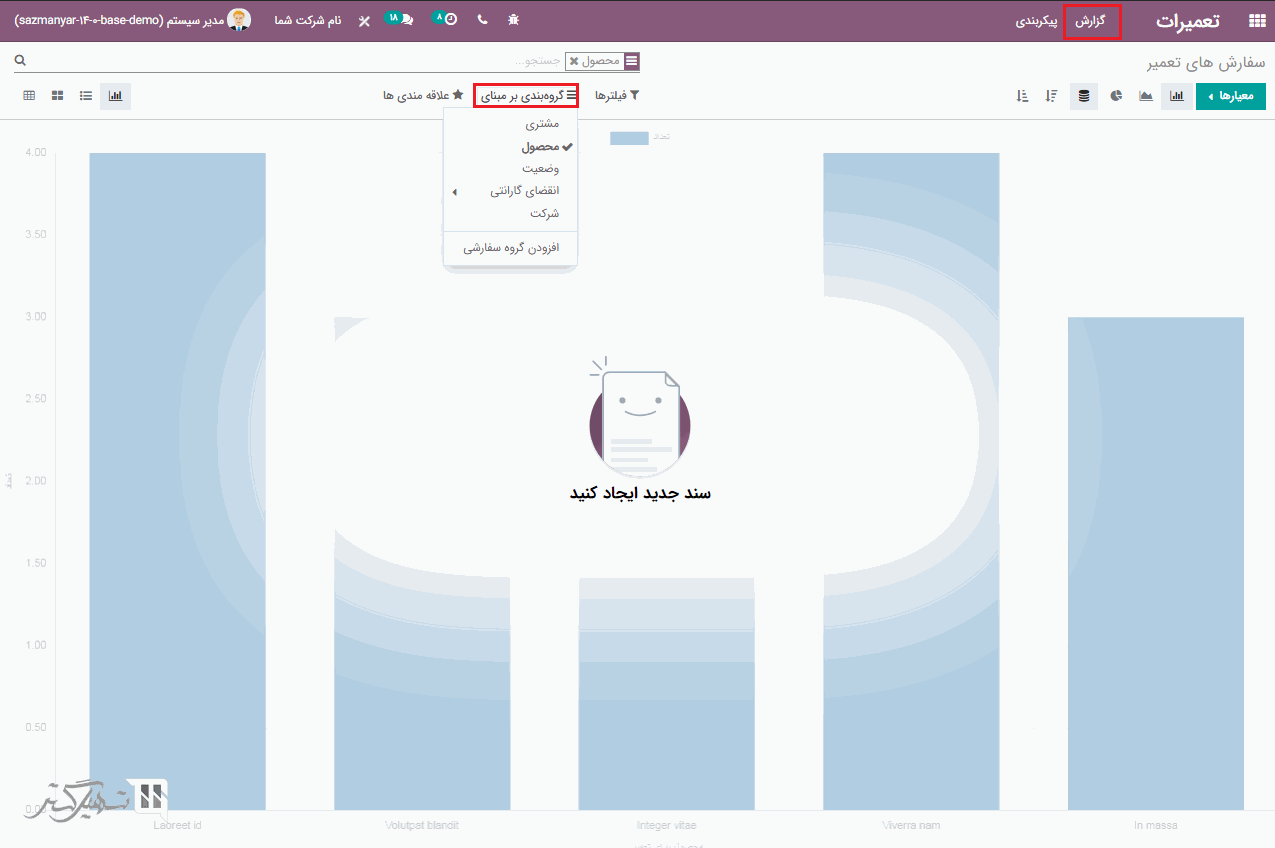The width and height of the screenshot is (1275, 848).
Task: Open the apps grid menu
Action: pyautogui.click(x=1256, y=21)
